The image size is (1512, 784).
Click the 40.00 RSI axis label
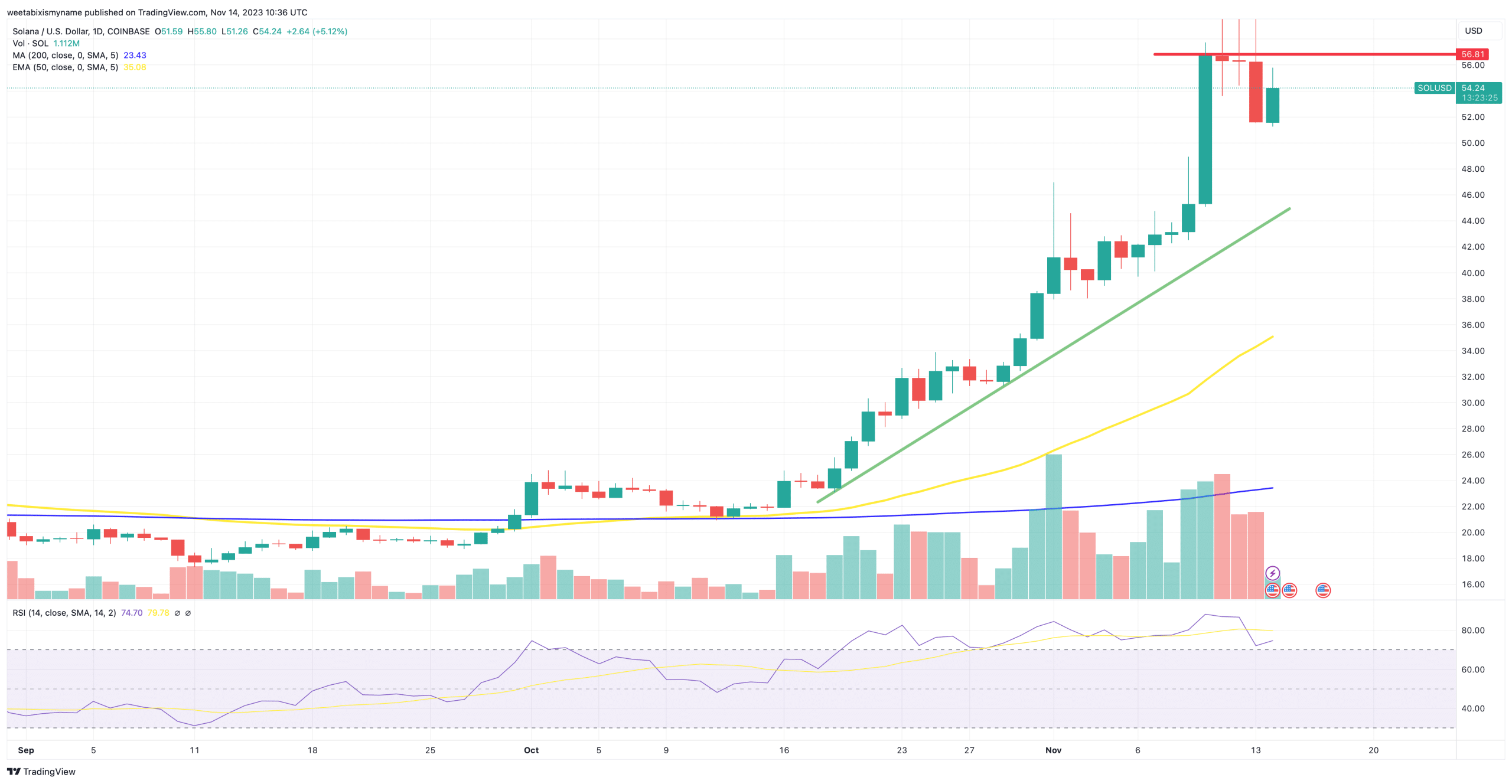click(1473, 708)
